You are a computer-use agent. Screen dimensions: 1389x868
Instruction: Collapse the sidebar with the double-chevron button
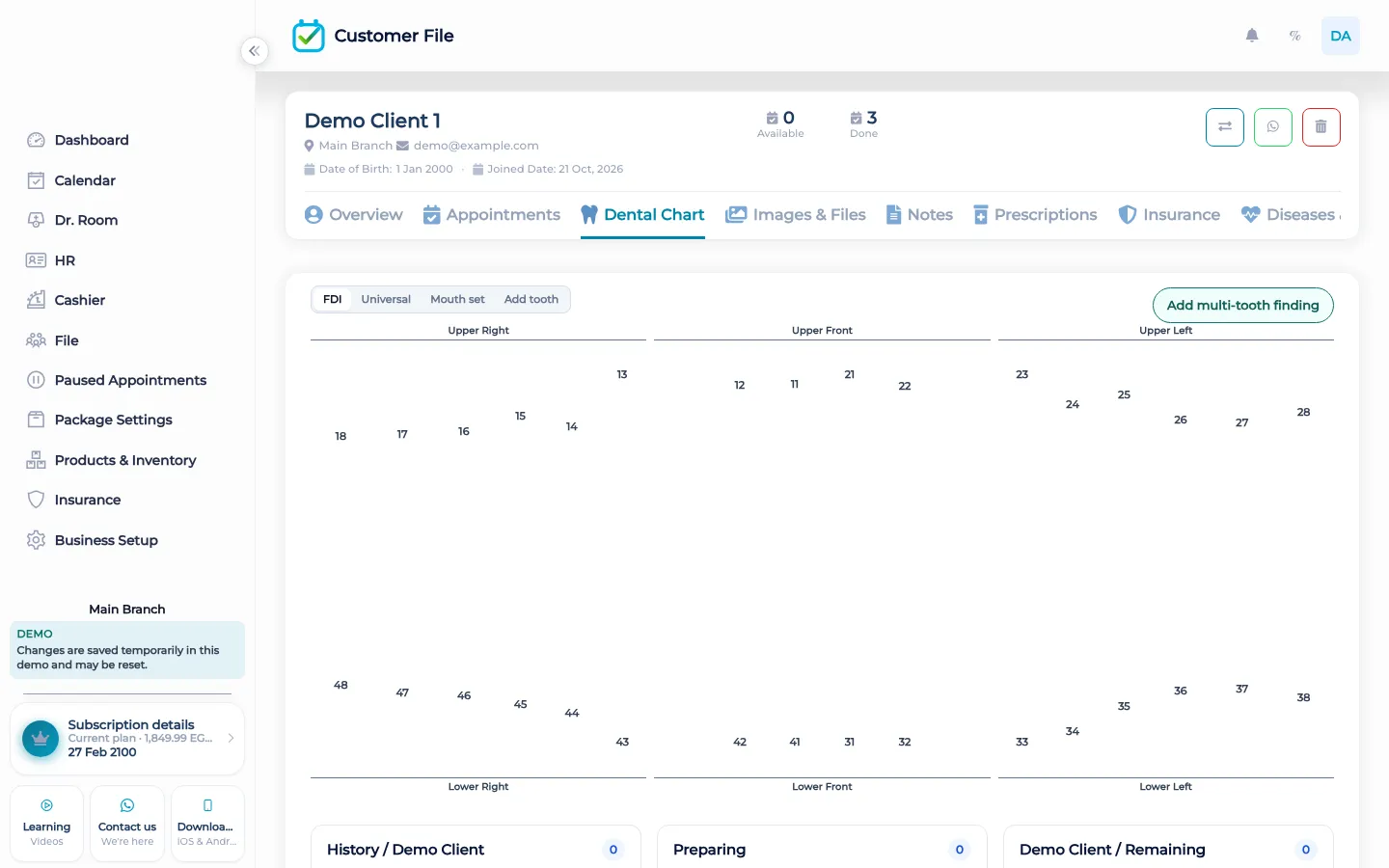point(254,51)
